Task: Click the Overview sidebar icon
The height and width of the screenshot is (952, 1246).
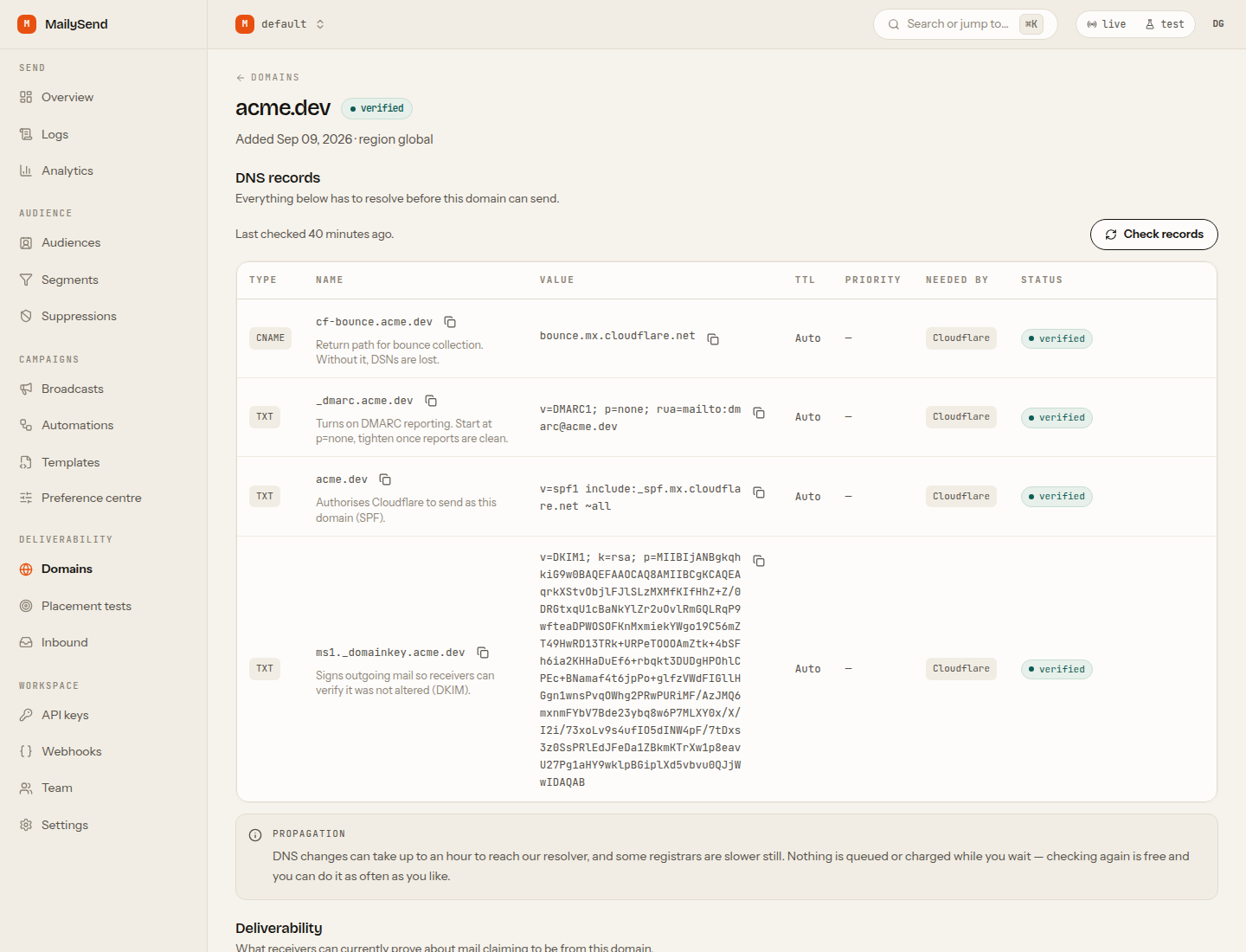Action: (x=26, y=97)
